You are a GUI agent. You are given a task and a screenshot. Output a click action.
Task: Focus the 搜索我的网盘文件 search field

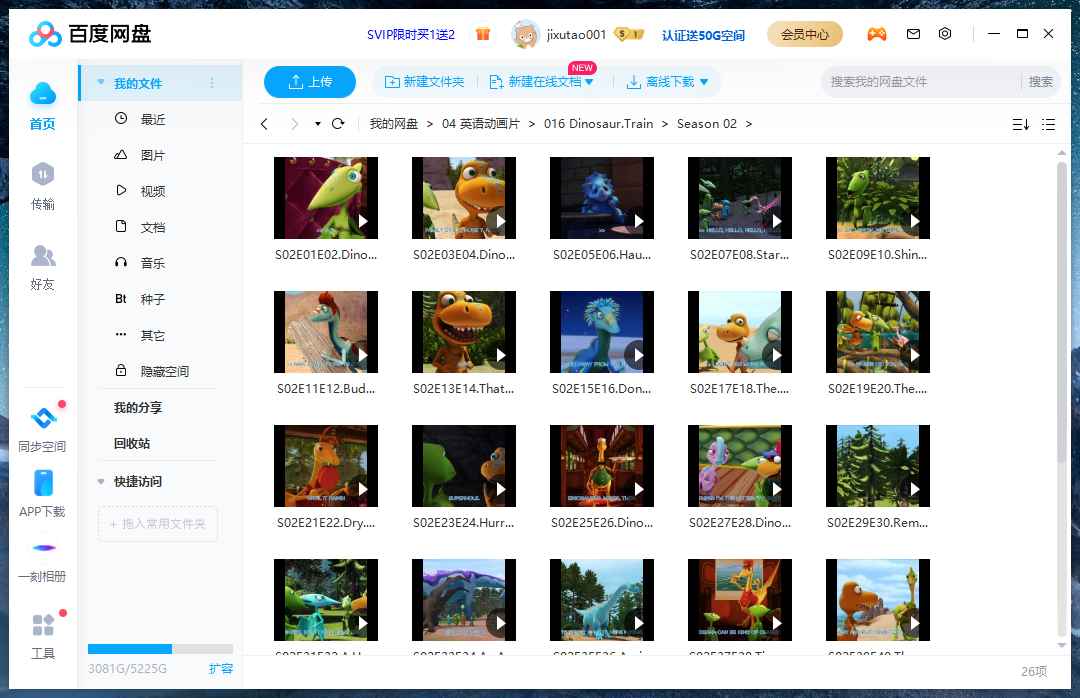pyautogui.click(x=920, y=82)
